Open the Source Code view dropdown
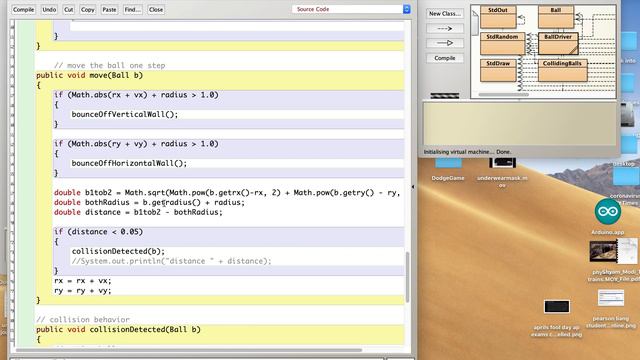This screenshot has height=360, width=640. coord(351,9)
